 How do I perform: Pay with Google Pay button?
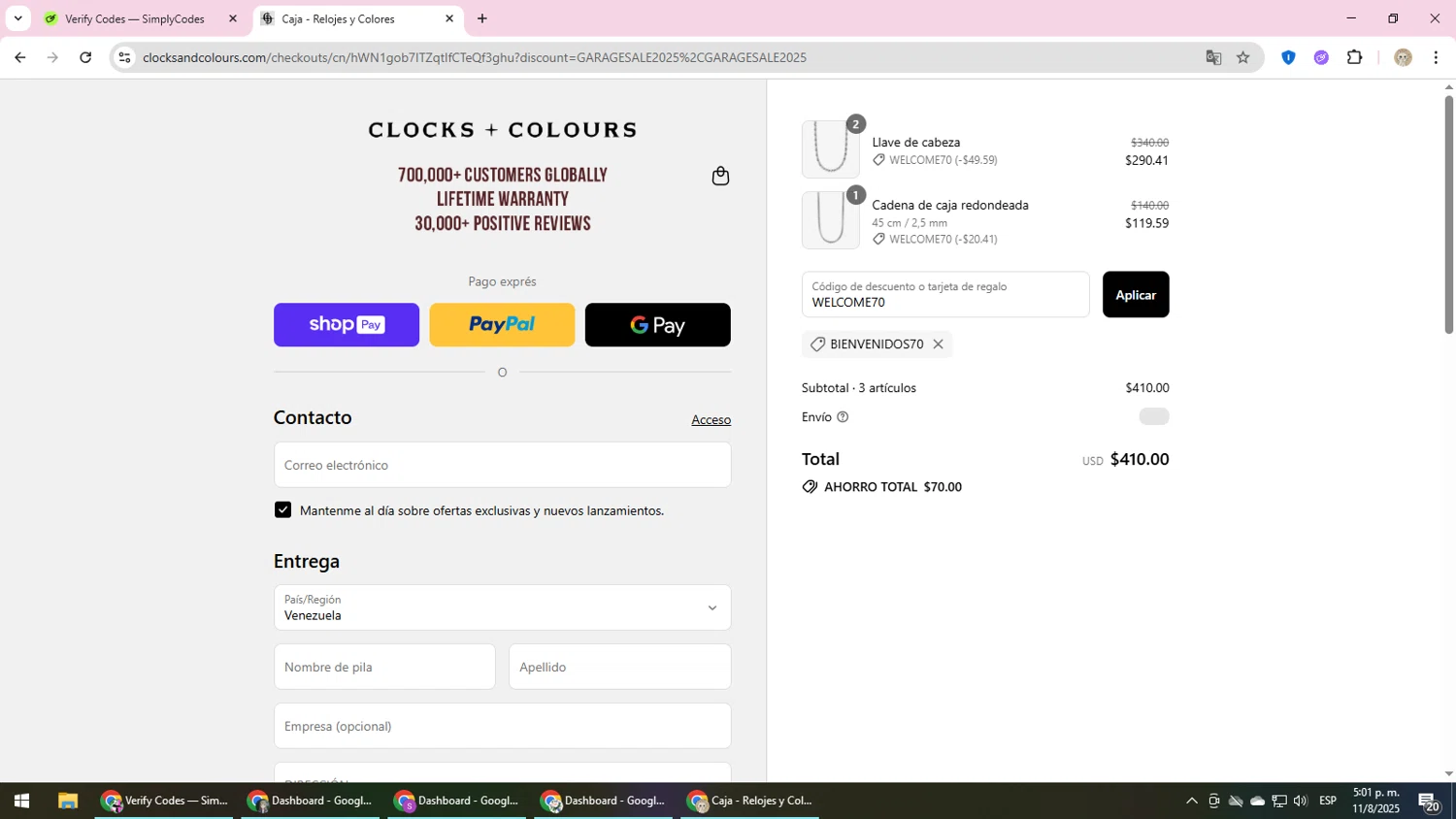(657, 325)
